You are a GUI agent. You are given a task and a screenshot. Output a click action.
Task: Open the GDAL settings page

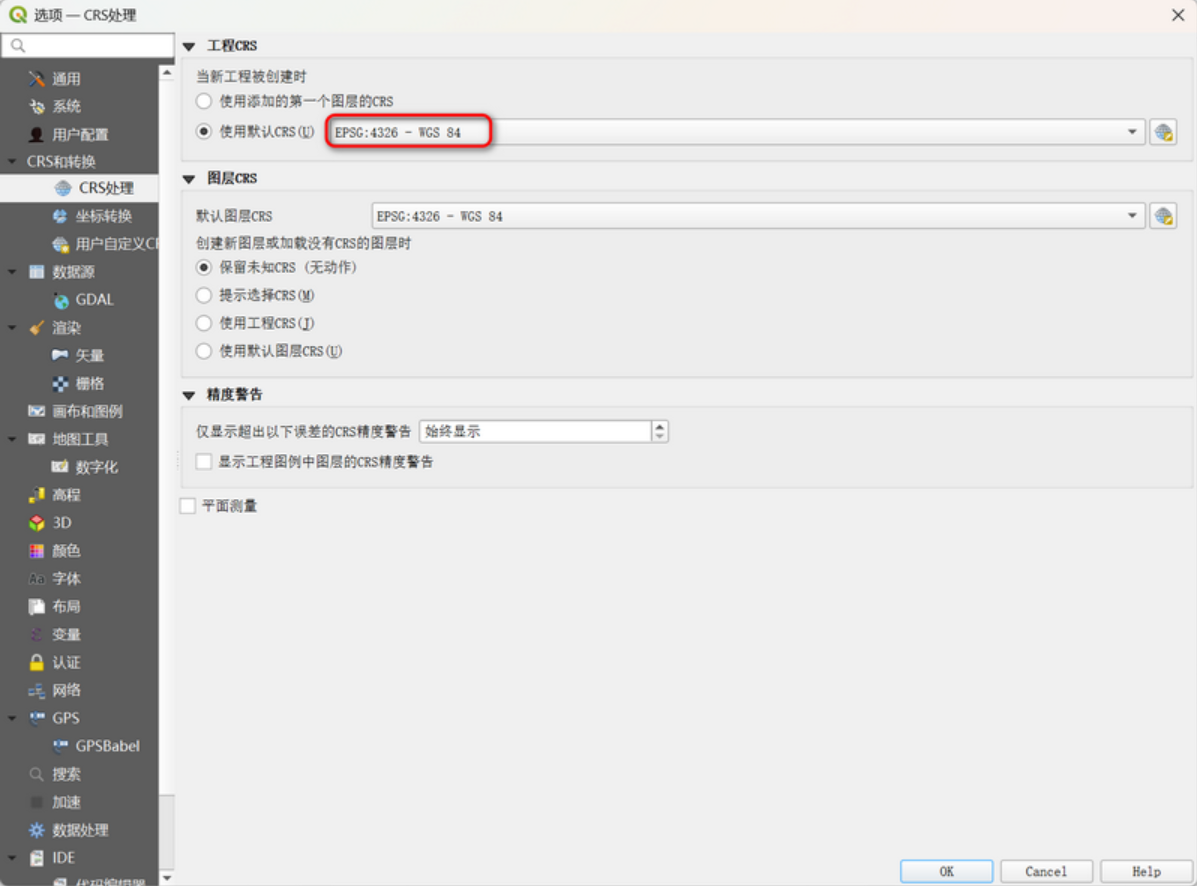(x=93, y=300)
